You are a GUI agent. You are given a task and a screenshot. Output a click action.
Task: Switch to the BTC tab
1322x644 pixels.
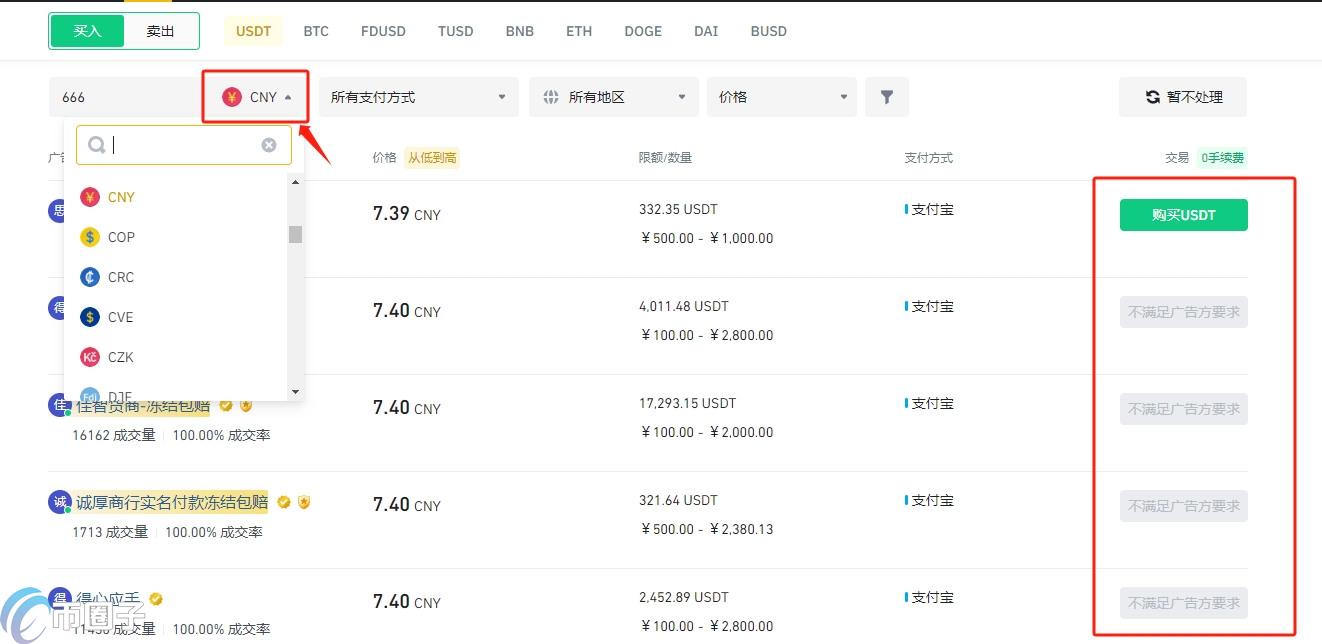(316, 30)
